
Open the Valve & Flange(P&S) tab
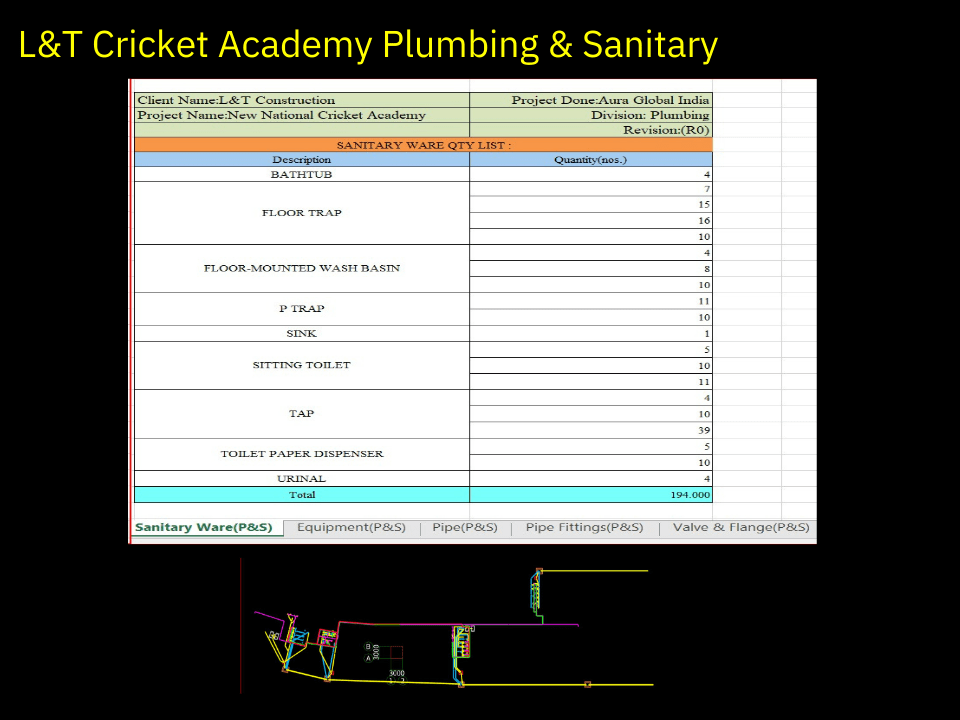[741, 528]
